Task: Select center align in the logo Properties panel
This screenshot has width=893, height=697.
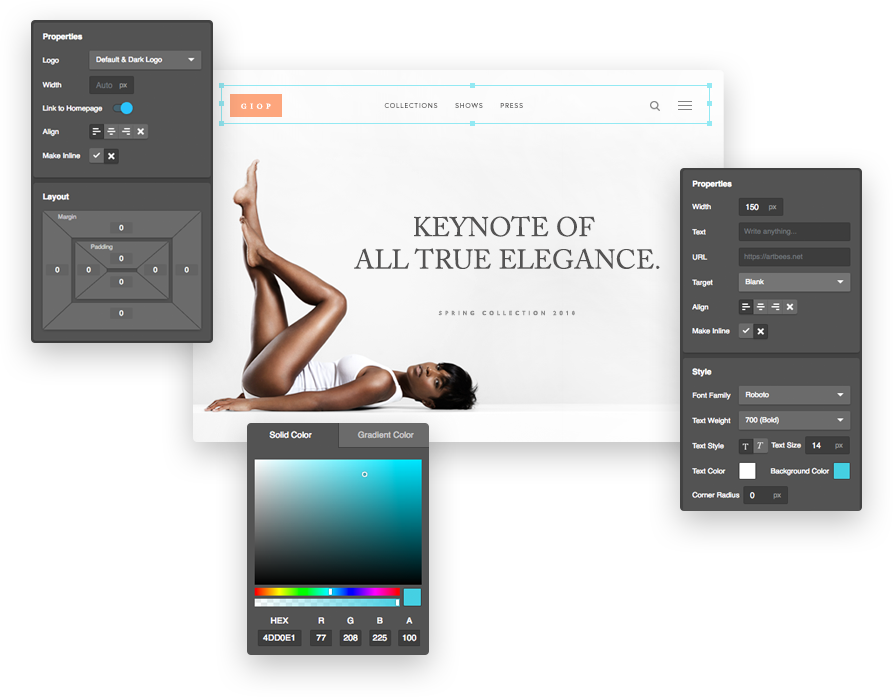Action: pos(111,131)
